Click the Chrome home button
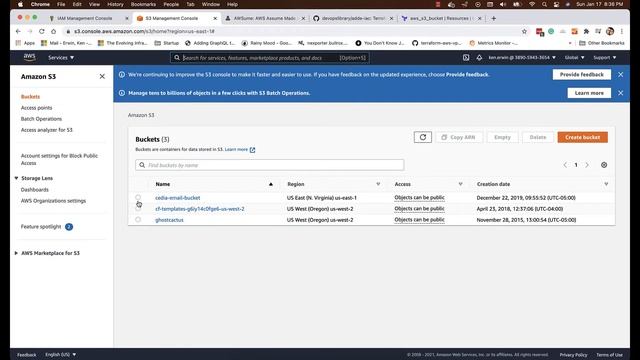The width and height of the screenshot is (640, 360). 53,31
